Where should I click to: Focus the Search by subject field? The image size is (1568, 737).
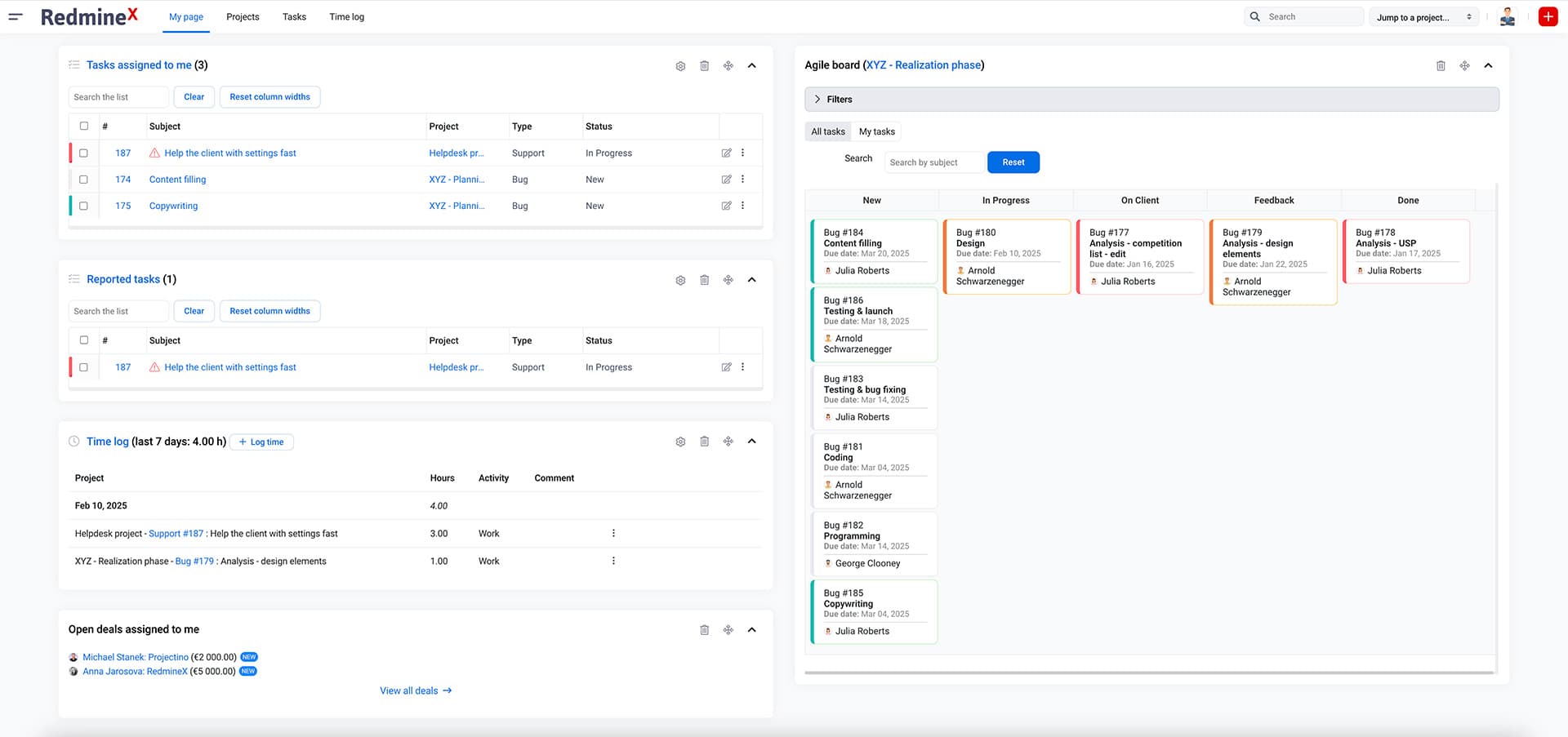point(934,162)
